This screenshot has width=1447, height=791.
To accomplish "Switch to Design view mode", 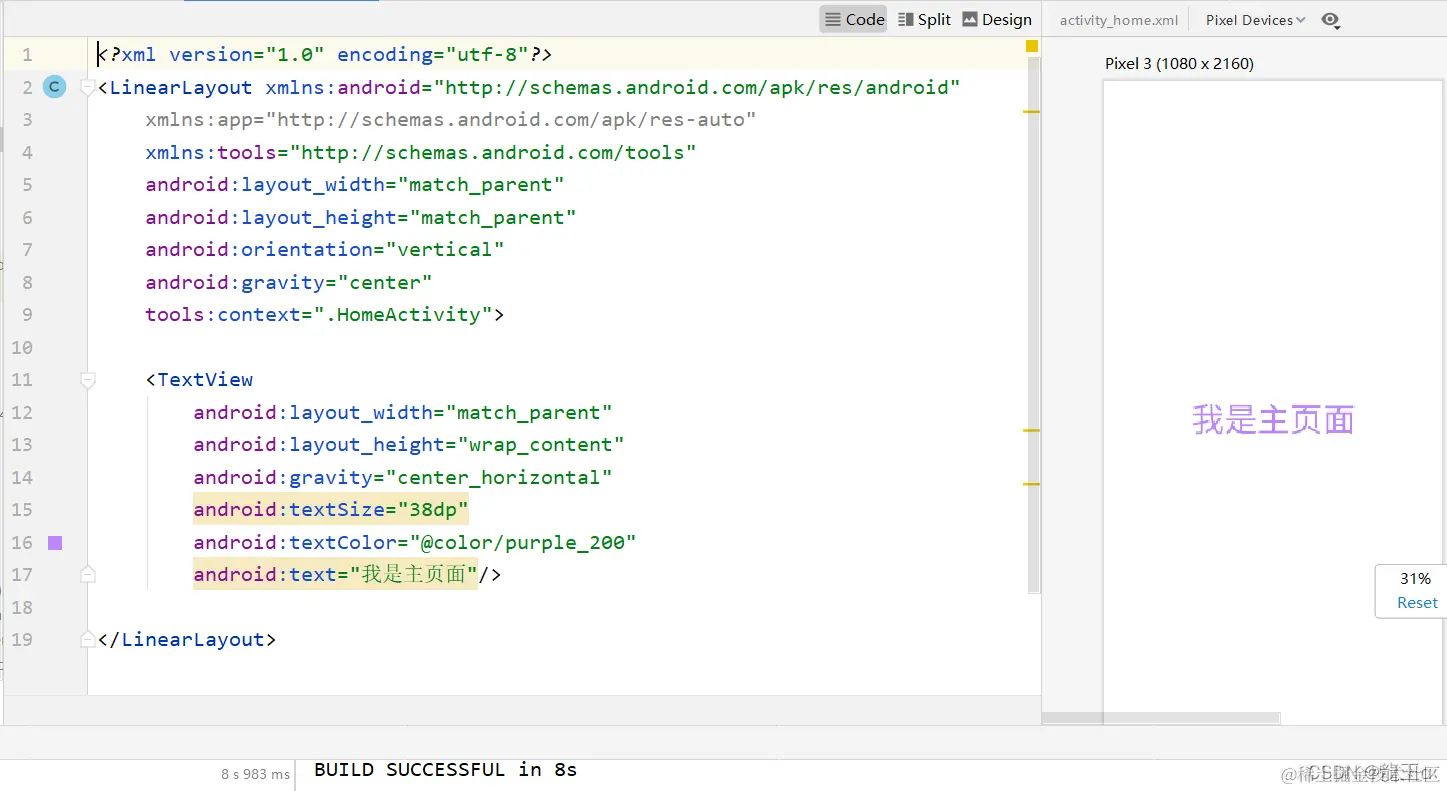I will (996, 19).
